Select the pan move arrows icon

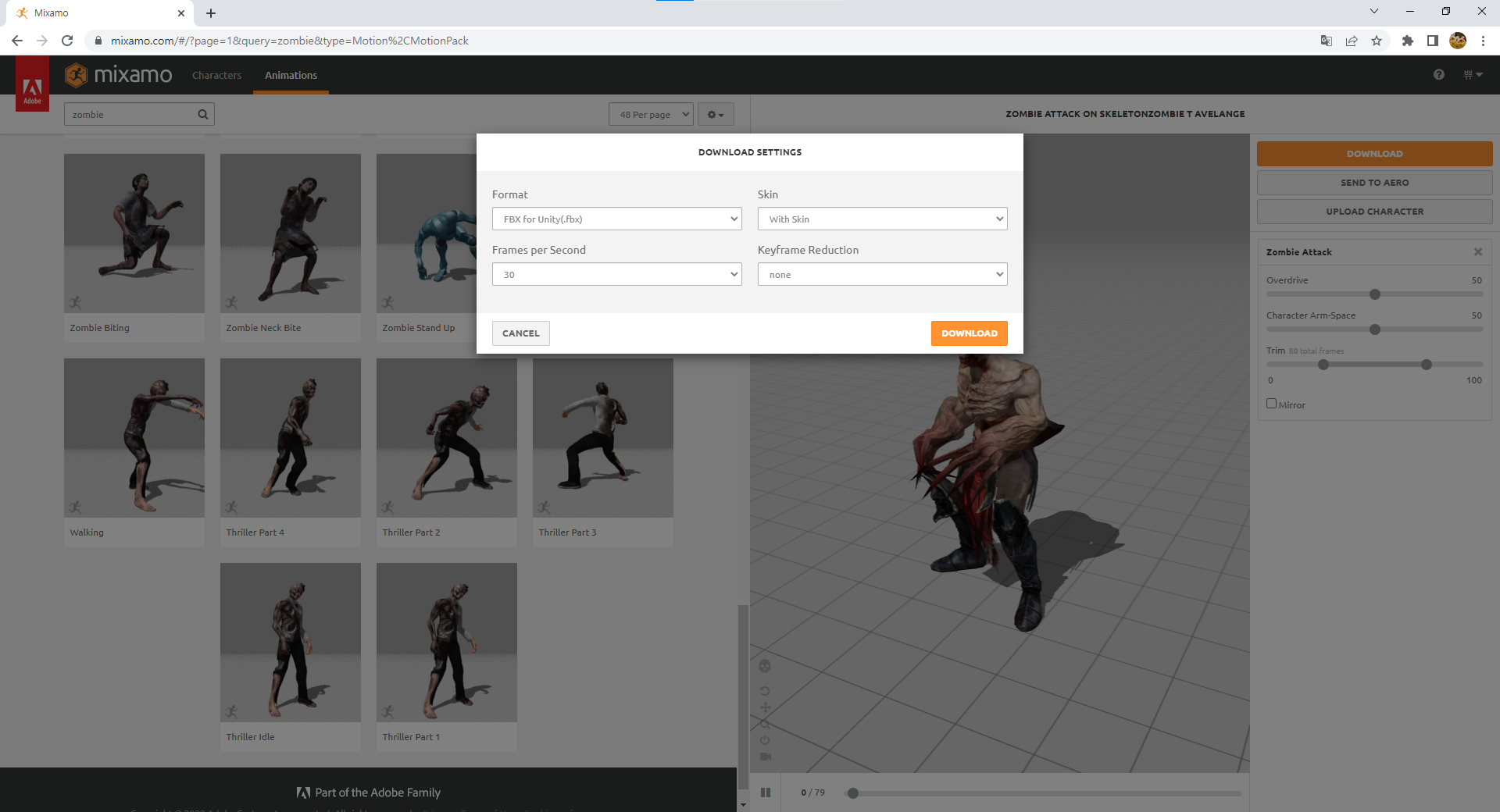click(x=765, y=707)
